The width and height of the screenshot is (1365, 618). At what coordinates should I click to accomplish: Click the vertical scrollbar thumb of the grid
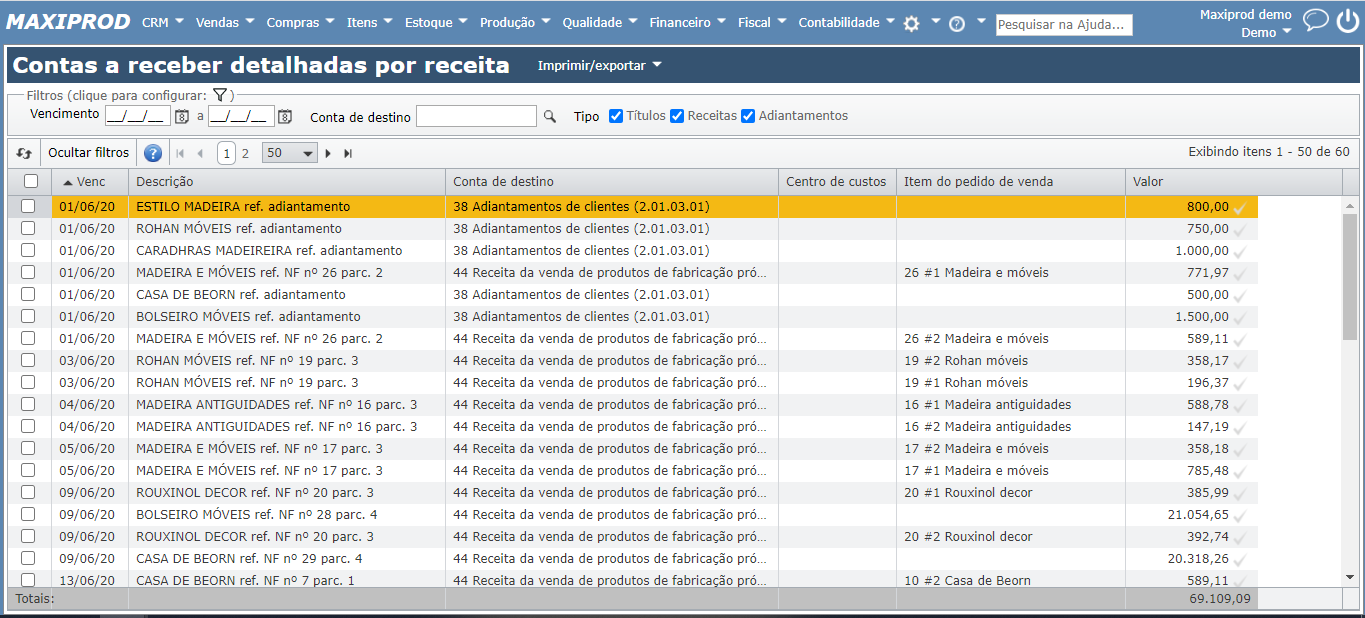coord(1350,276)
